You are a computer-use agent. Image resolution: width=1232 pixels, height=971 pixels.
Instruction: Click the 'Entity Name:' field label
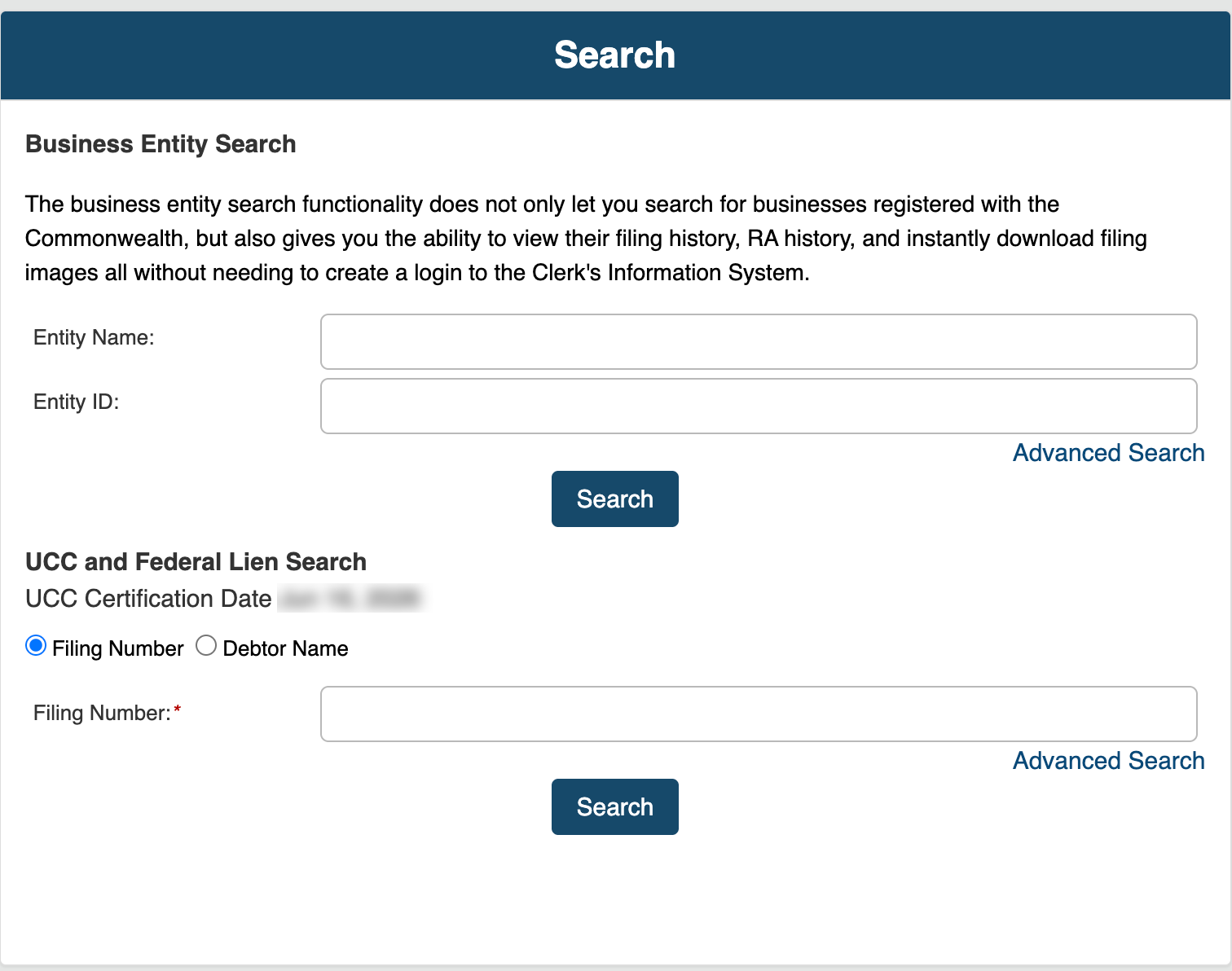[94, 337]
